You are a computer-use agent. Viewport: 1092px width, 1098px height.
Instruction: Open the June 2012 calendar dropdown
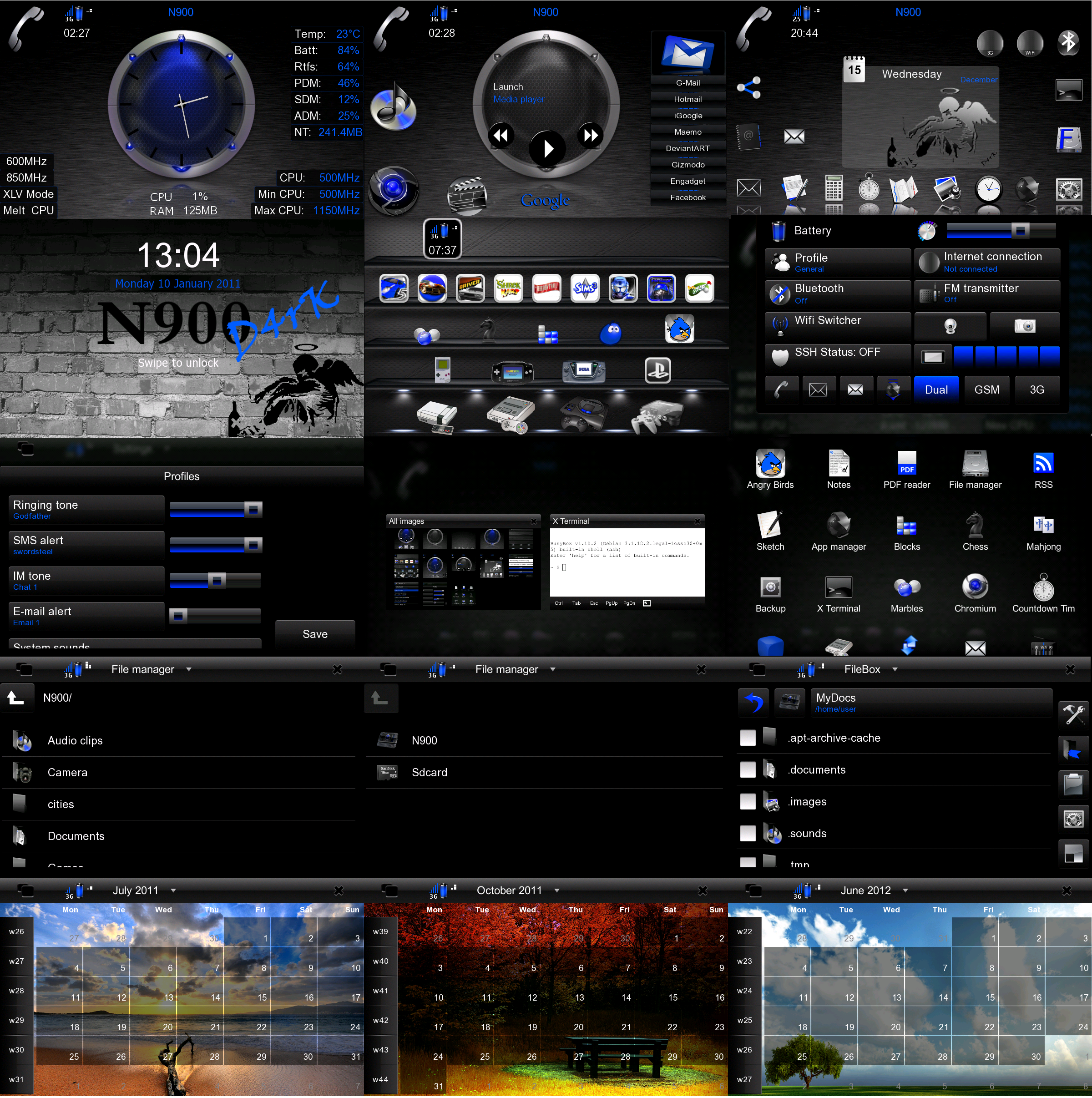coord(905,891)
